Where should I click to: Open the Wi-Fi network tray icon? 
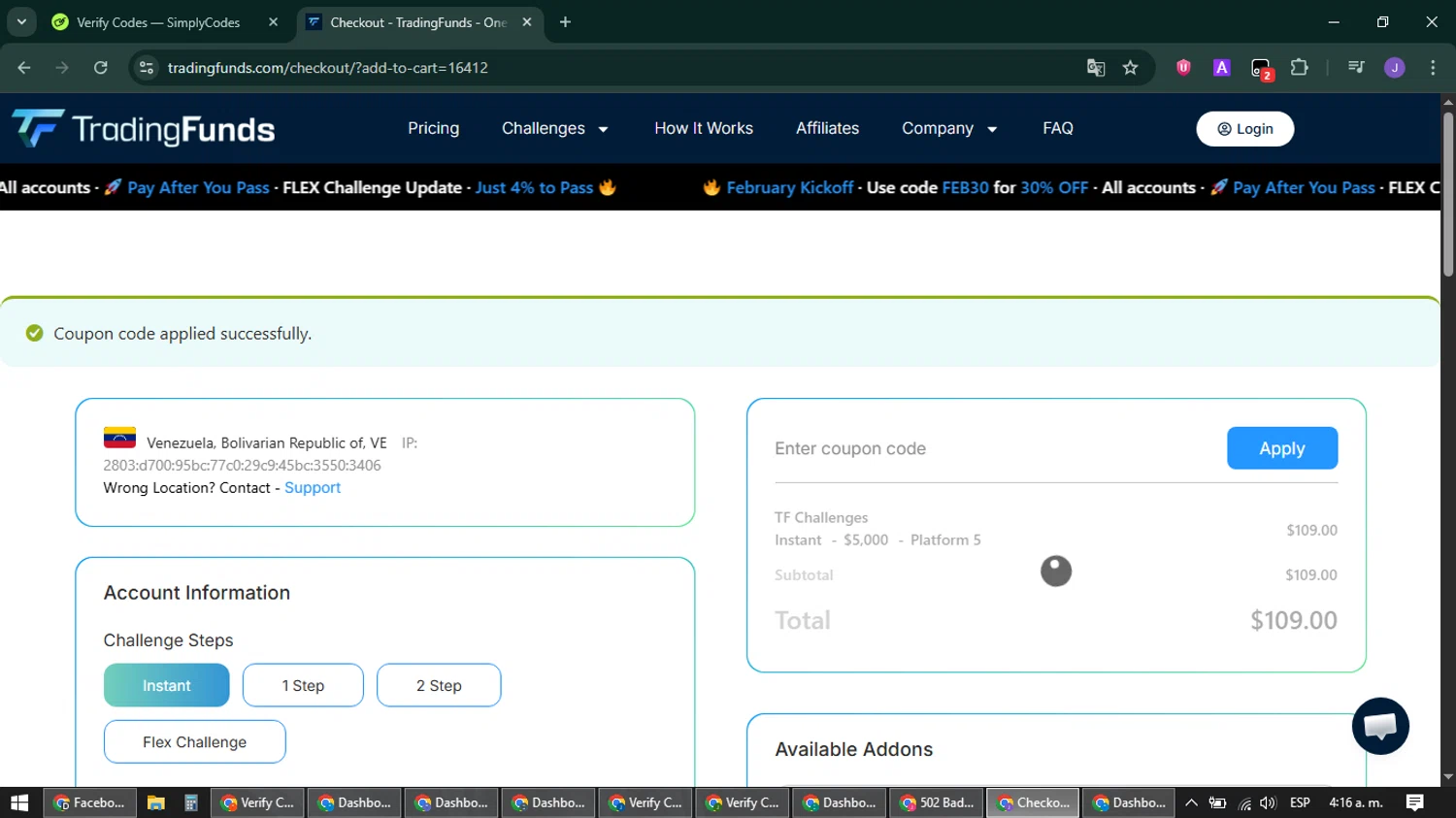1244,802
